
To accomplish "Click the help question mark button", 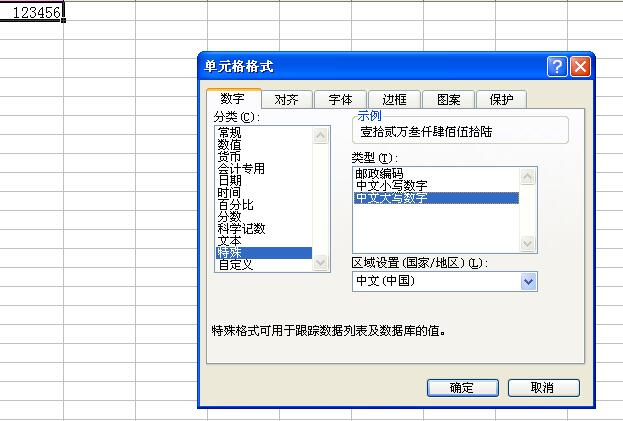I will coord(558,67).
